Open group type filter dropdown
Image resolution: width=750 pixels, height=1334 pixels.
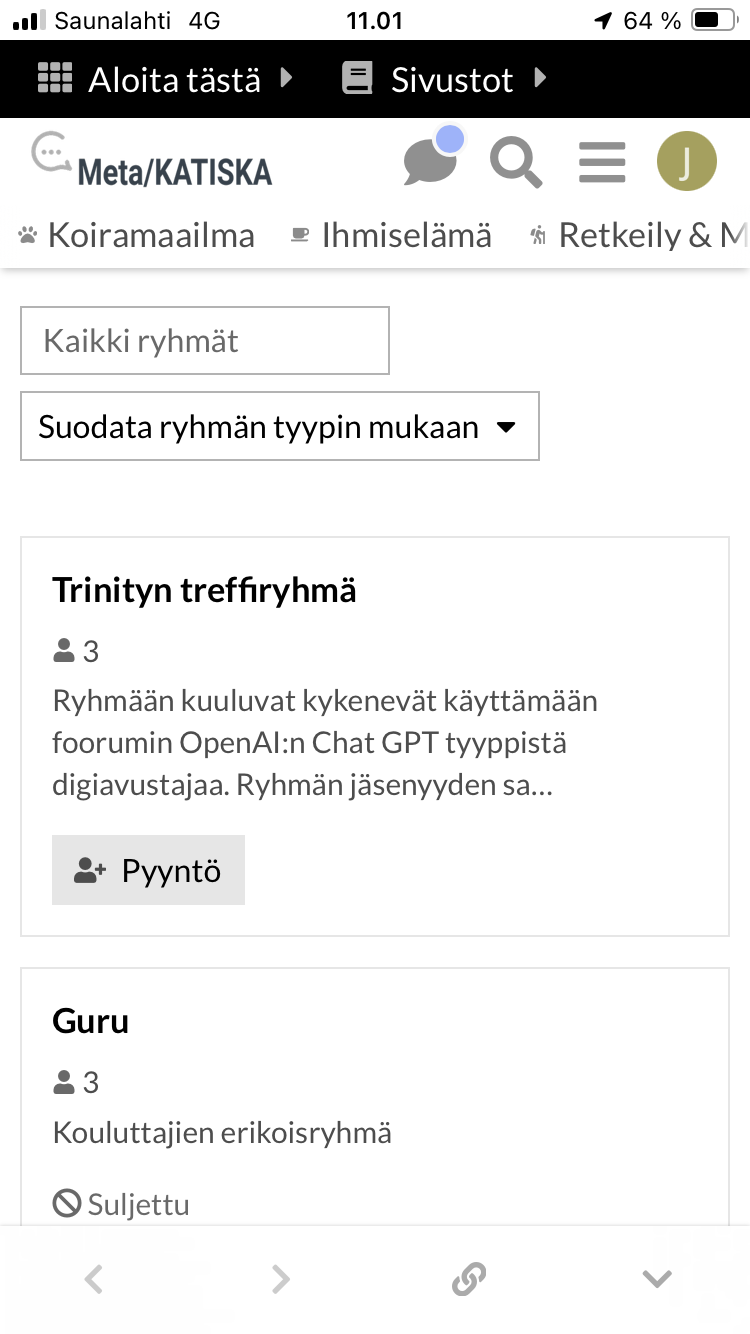(280, 427)
